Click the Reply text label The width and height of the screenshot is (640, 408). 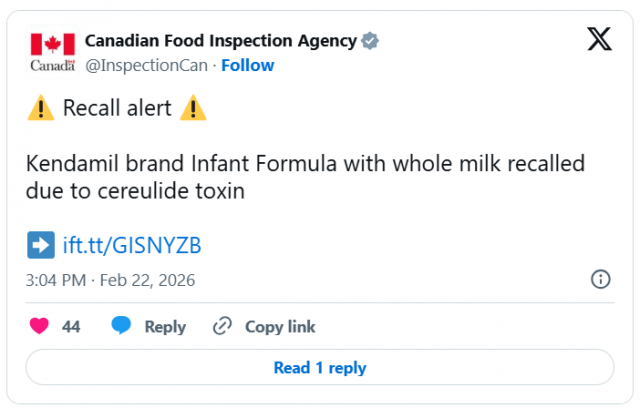pyautogui.click(x=165, y=326)
